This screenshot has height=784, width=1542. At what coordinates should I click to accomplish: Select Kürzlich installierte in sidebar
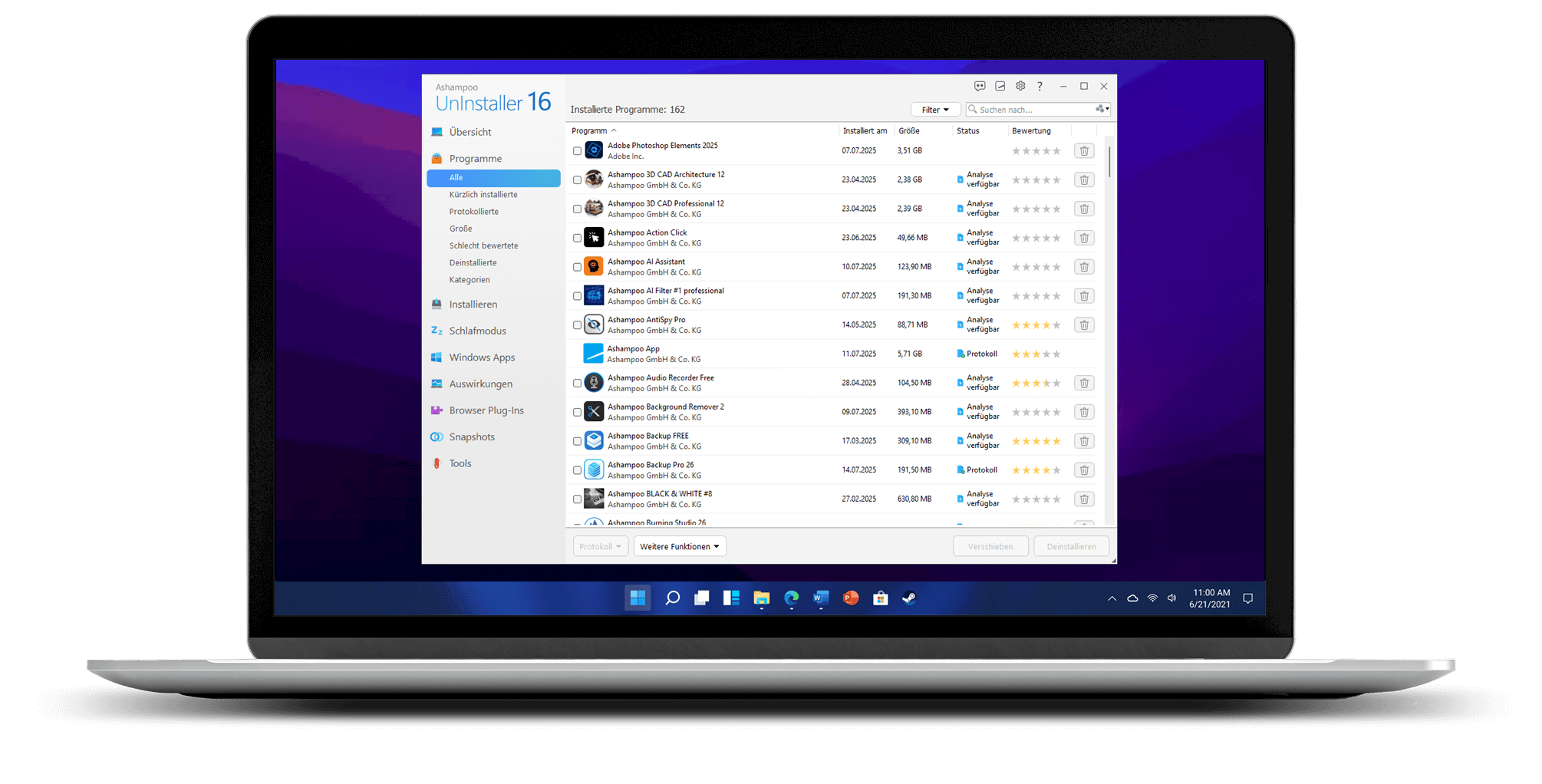tap(483, 195)
